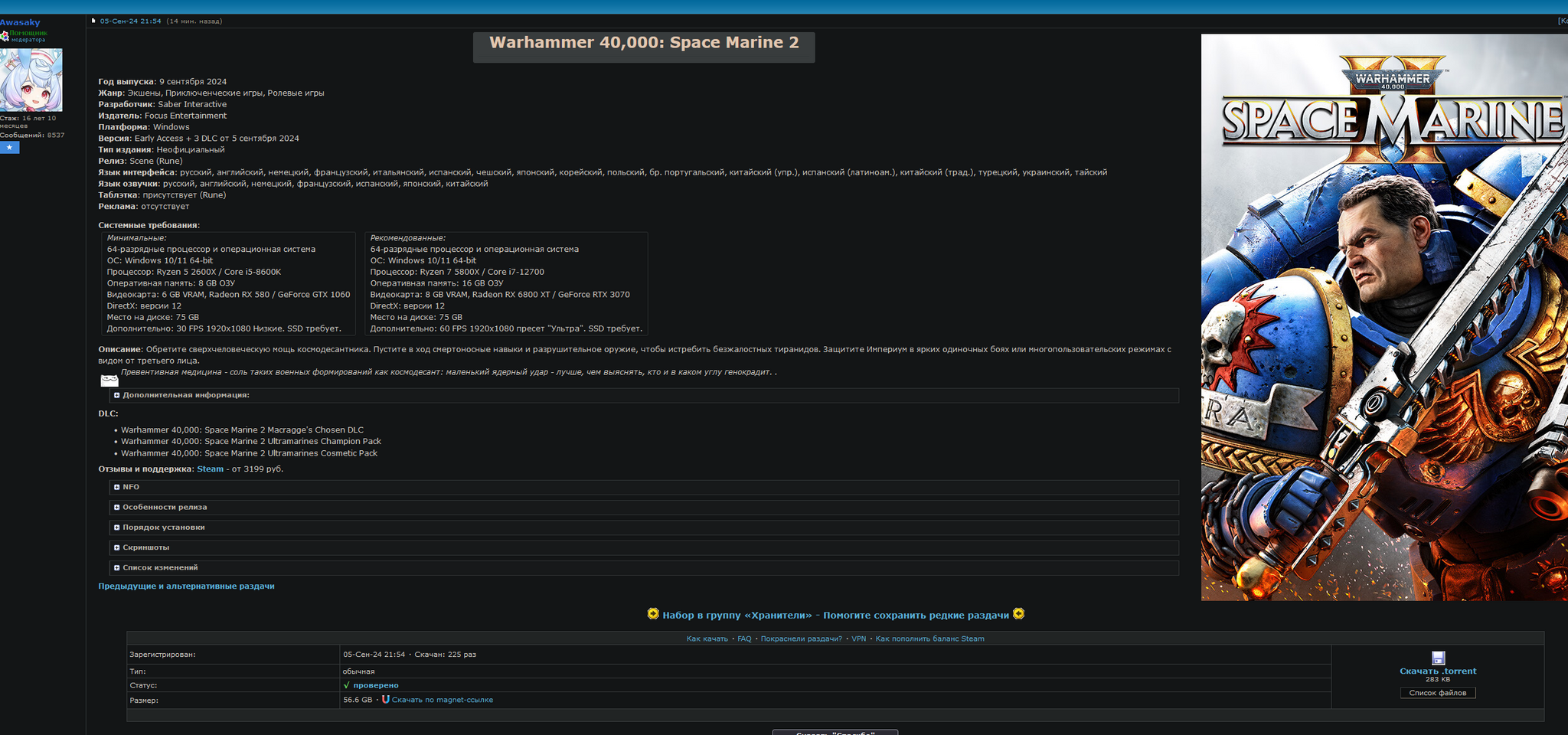Open the Awasaky user profile link
This screenshot has height=735, width=1568.
20,23
